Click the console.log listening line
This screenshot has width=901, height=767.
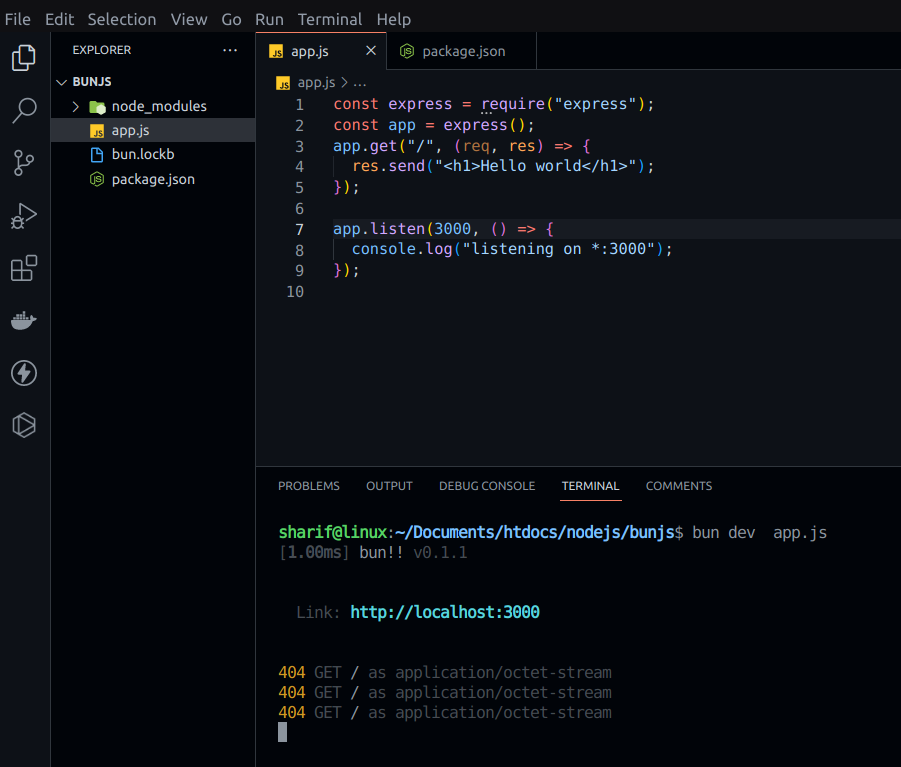click(511, 249)
